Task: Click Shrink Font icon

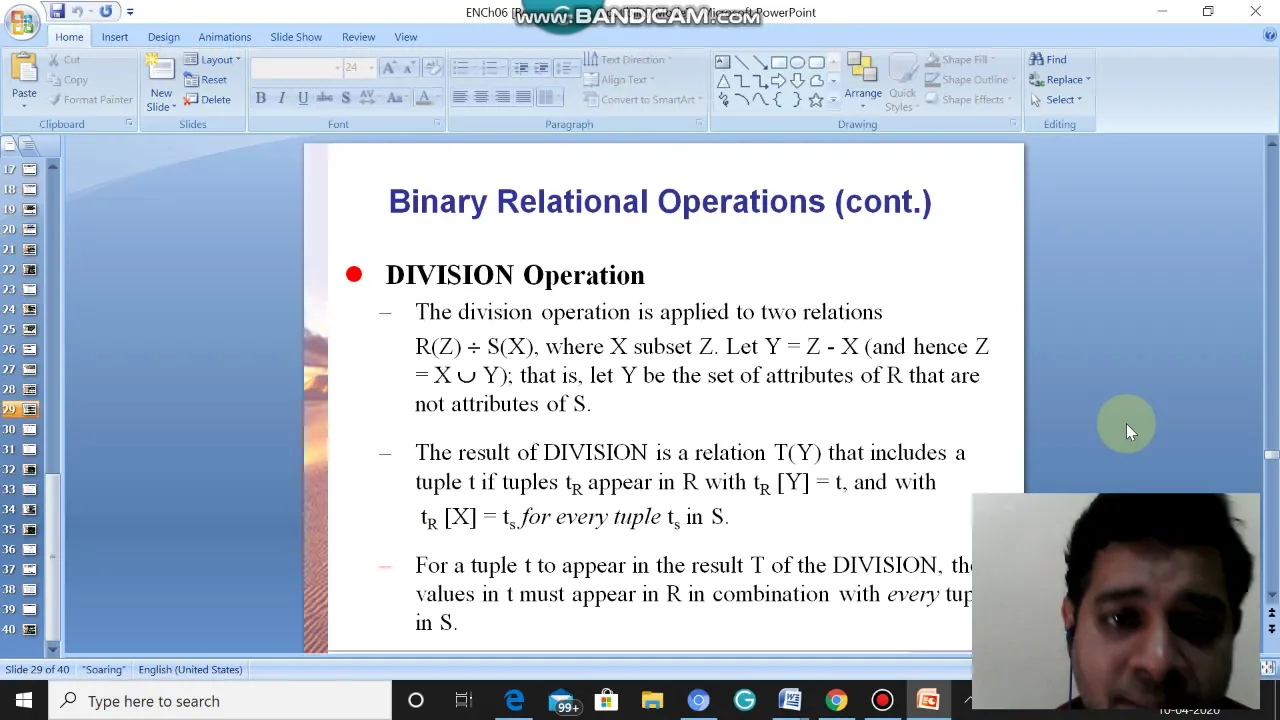Action: pos(411,68)
